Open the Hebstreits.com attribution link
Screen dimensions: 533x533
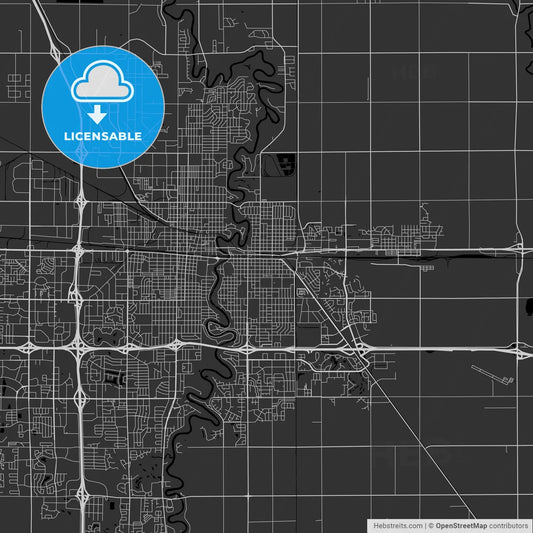398,526
